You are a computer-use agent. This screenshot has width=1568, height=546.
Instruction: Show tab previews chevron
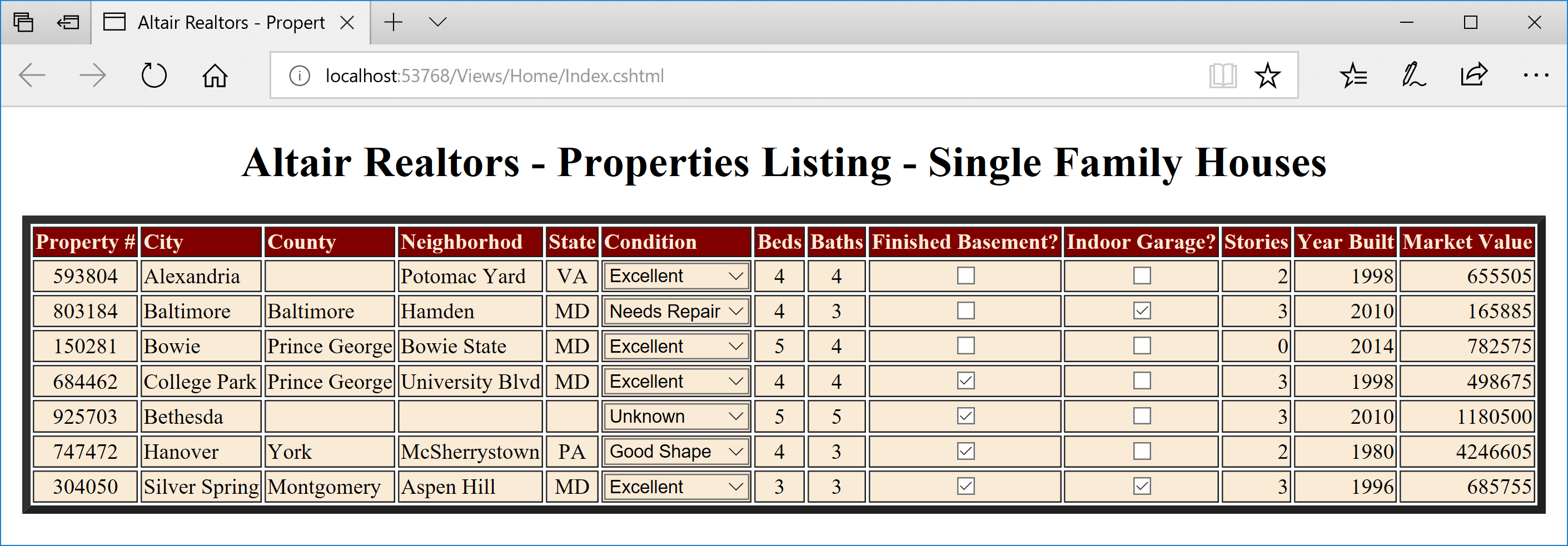point(437,23)
